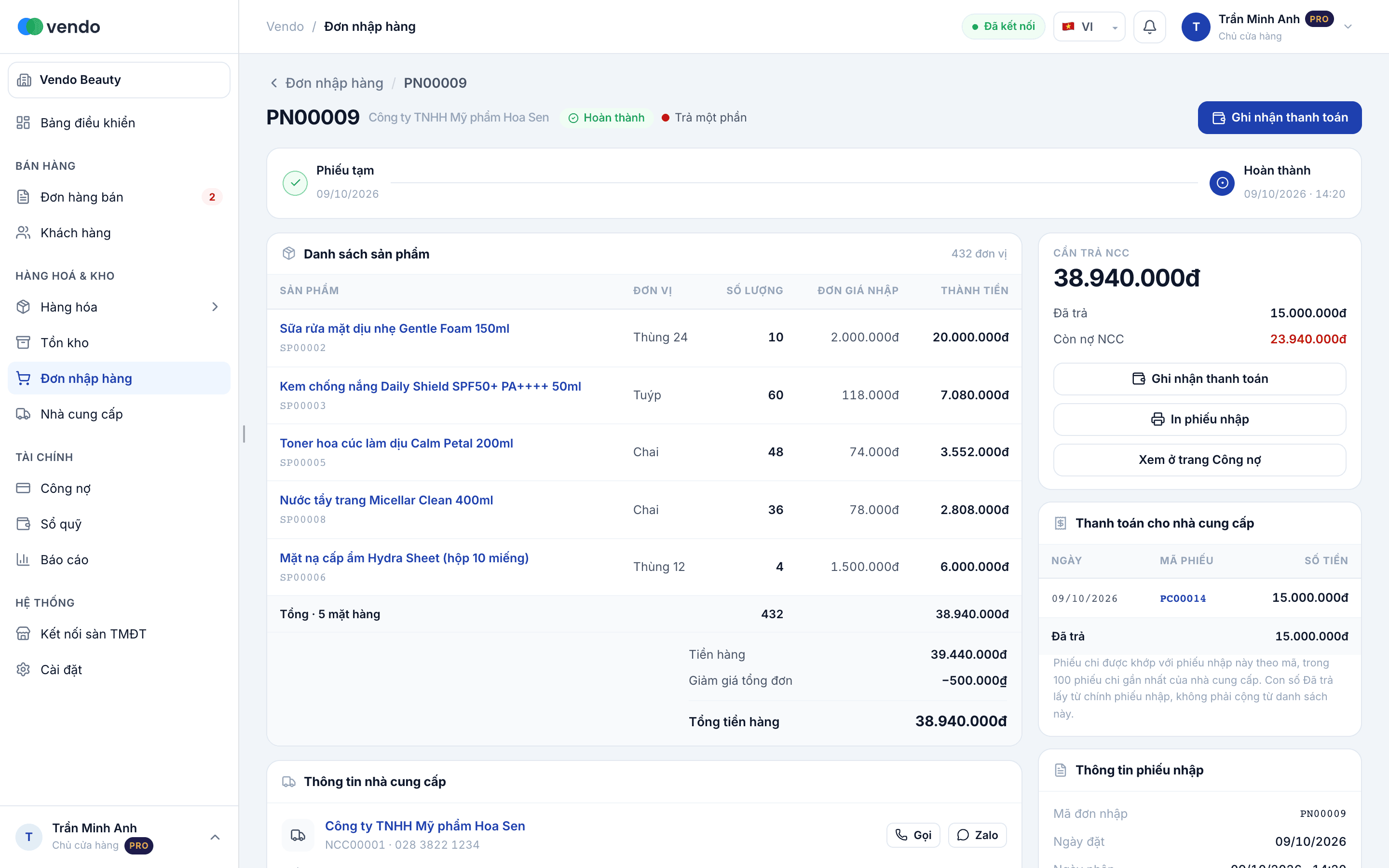Expand the bottom Trần Minh Anh user menu
1389x868 pixels.
pyautogui.click(x=215, y=837)
